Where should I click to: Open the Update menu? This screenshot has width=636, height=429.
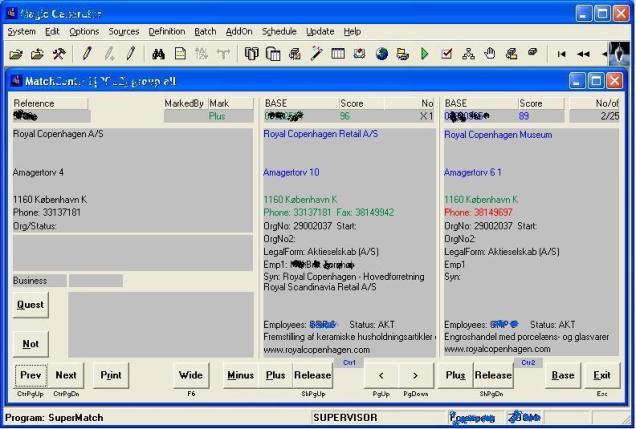(x=320, y=32)
